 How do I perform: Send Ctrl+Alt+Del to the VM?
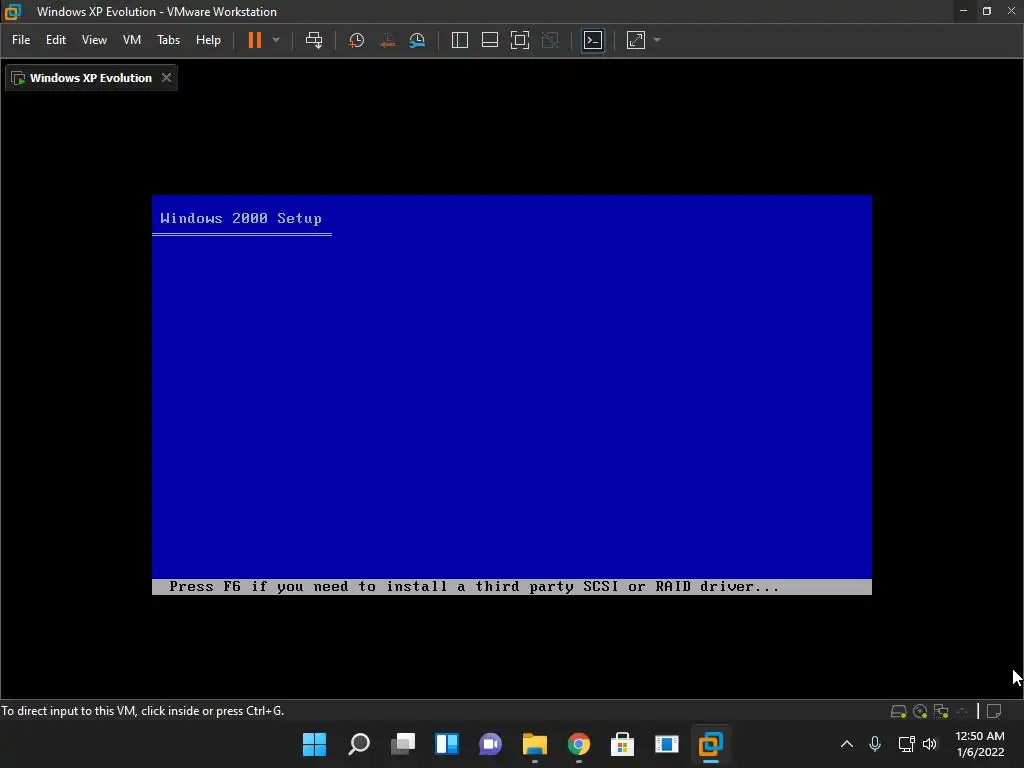point(314,40)
